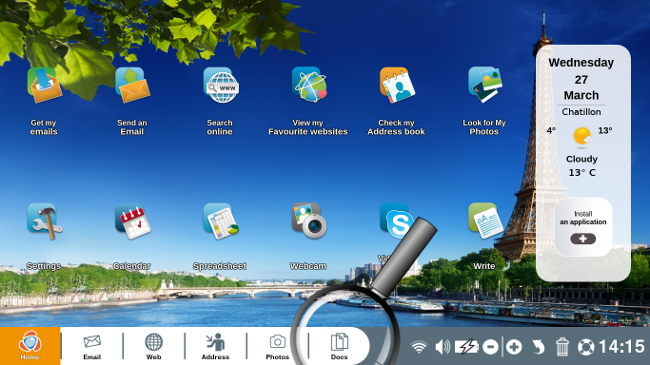Open Address in the bottom bar
This screenshot has height=365, width=650.
215,346
